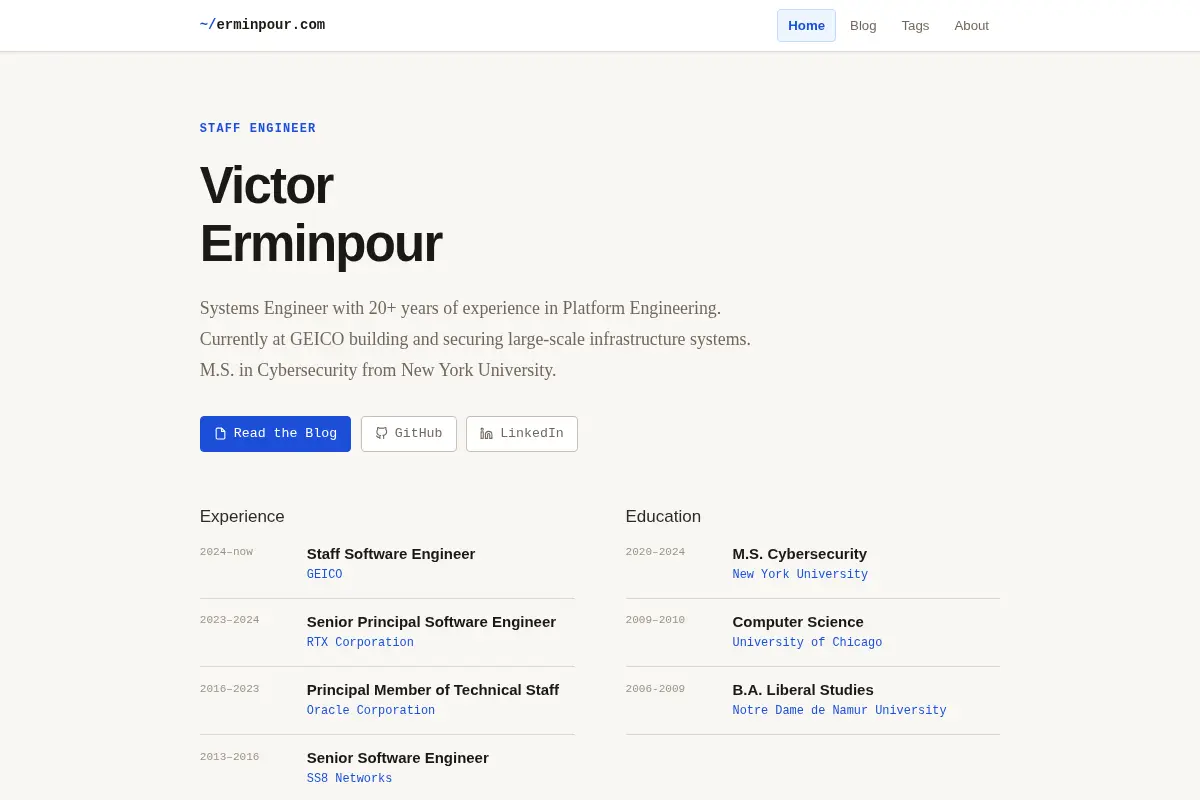This screenshot has height=800, width=1200.
Task: Click the Senior Software Engineer title
Action: pyautogui.click(x=398, y=758)
